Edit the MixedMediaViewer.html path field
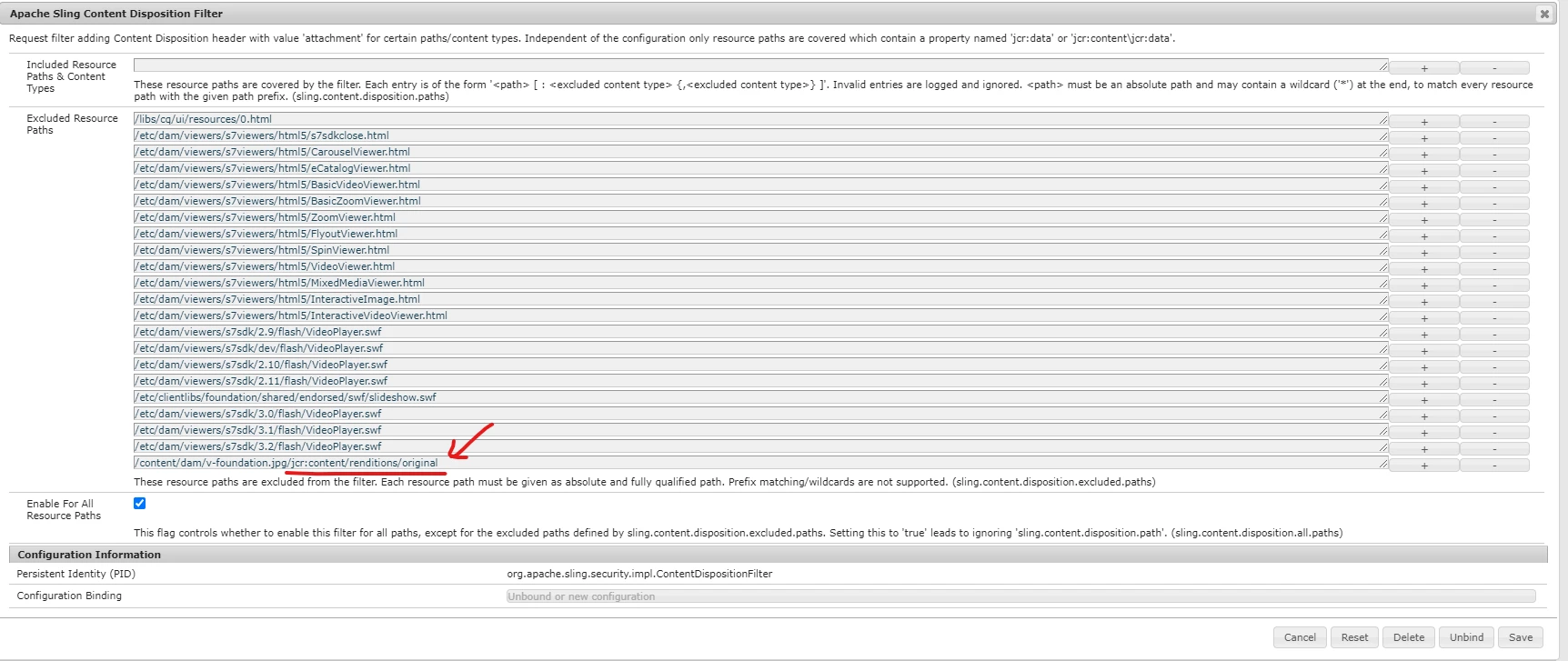 coord(760,283)
